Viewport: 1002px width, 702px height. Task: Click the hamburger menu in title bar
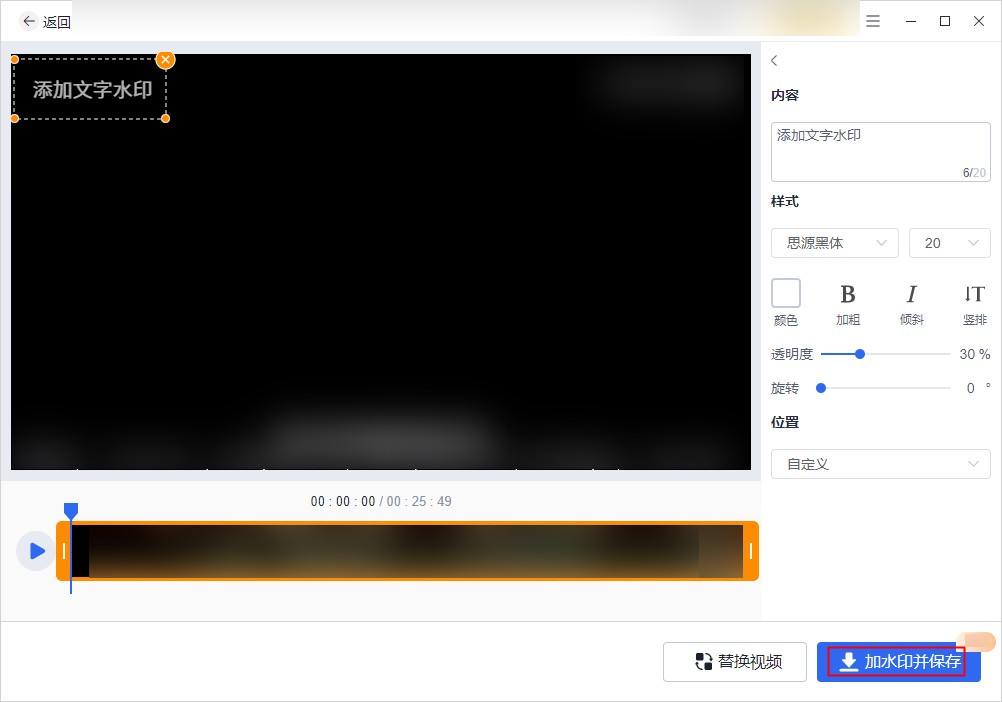872,20
